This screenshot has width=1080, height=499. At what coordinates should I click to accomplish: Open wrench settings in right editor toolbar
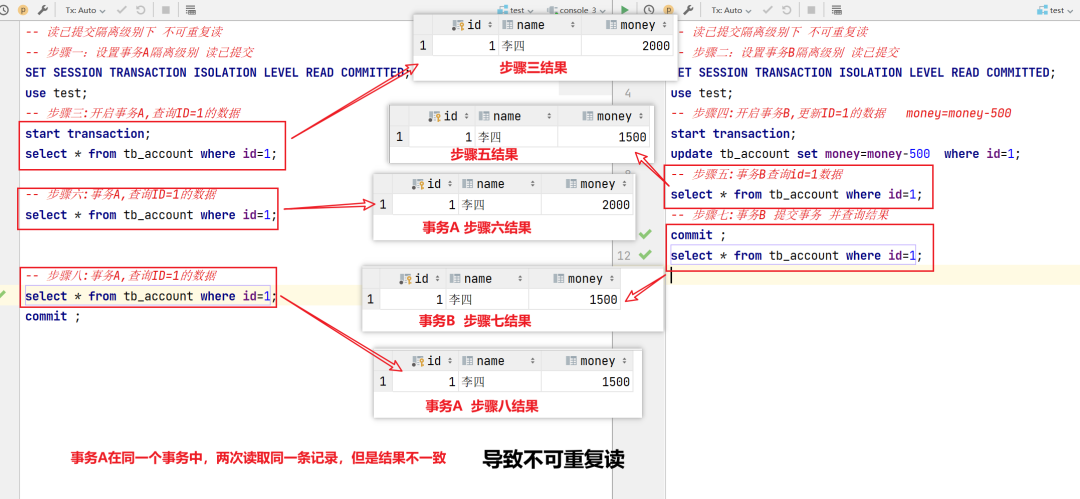tap(688, 10)
